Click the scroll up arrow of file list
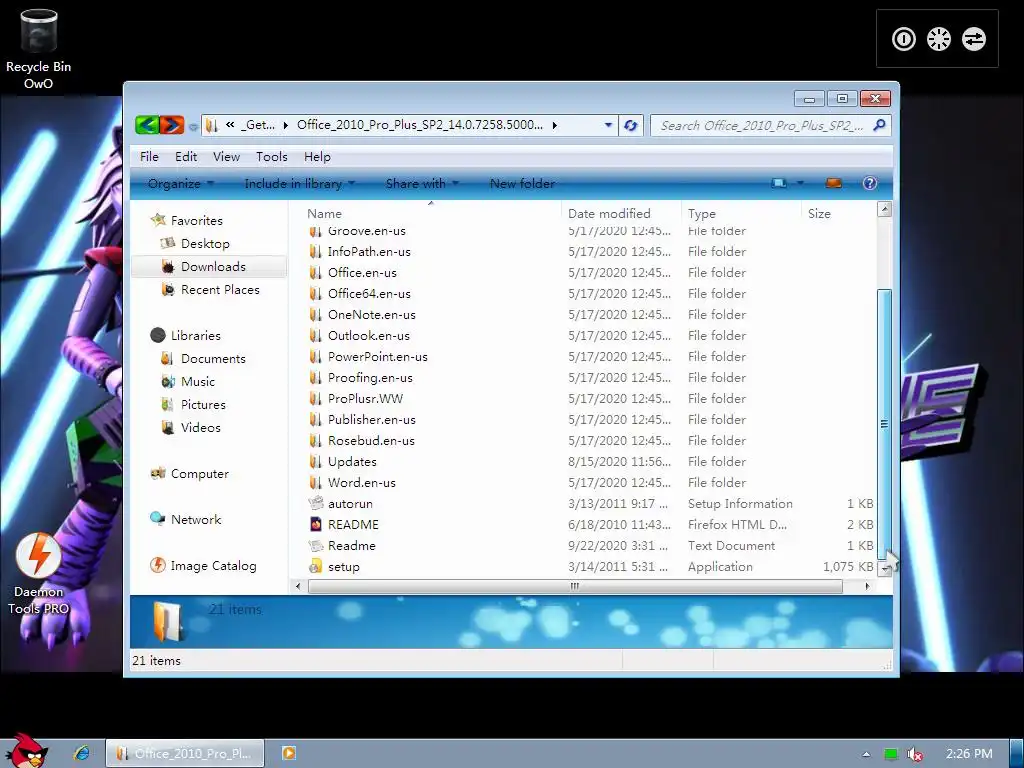 click(x=884, y=210)
